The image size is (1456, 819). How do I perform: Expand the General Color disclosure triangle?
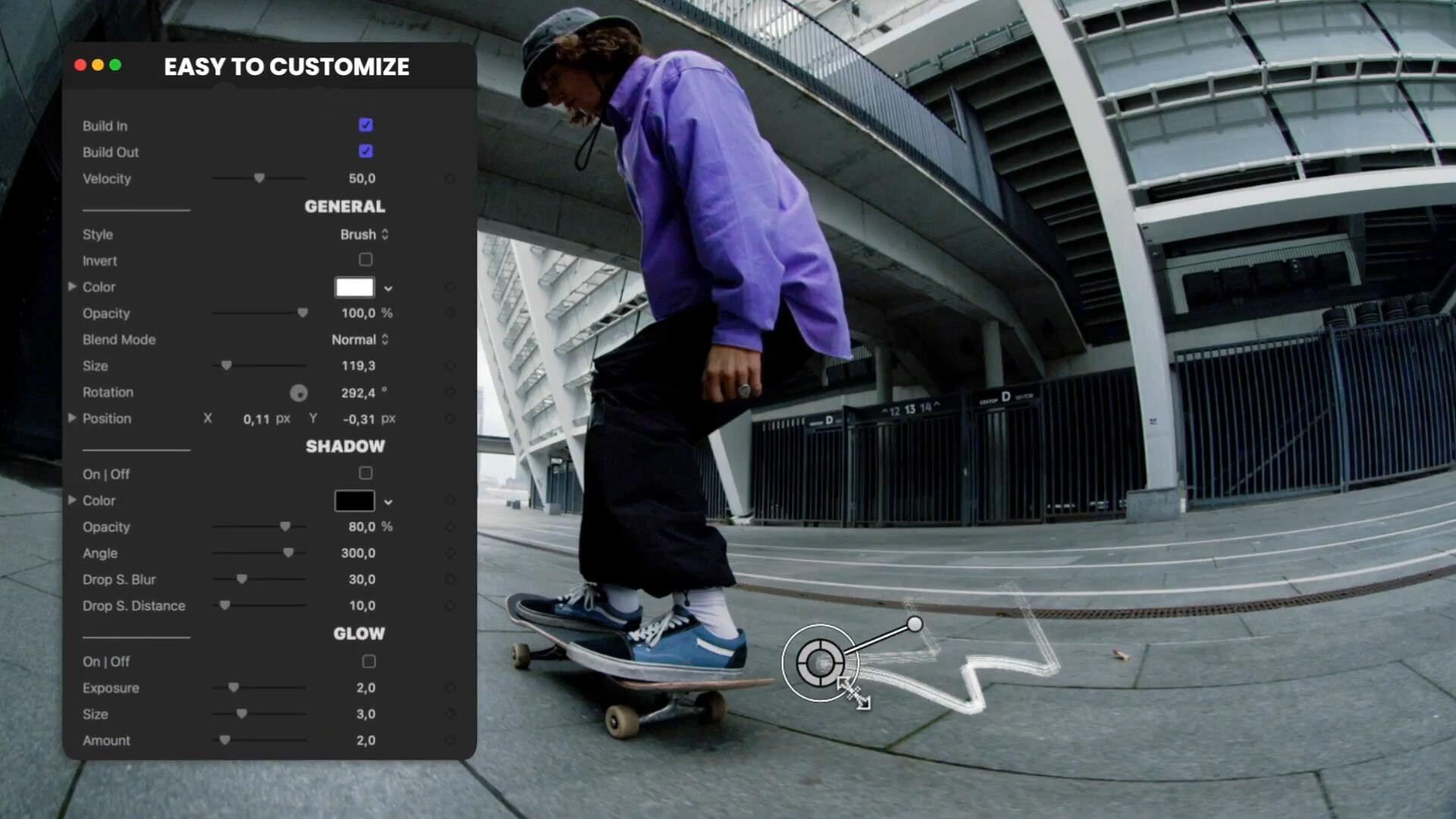point(72,287)
